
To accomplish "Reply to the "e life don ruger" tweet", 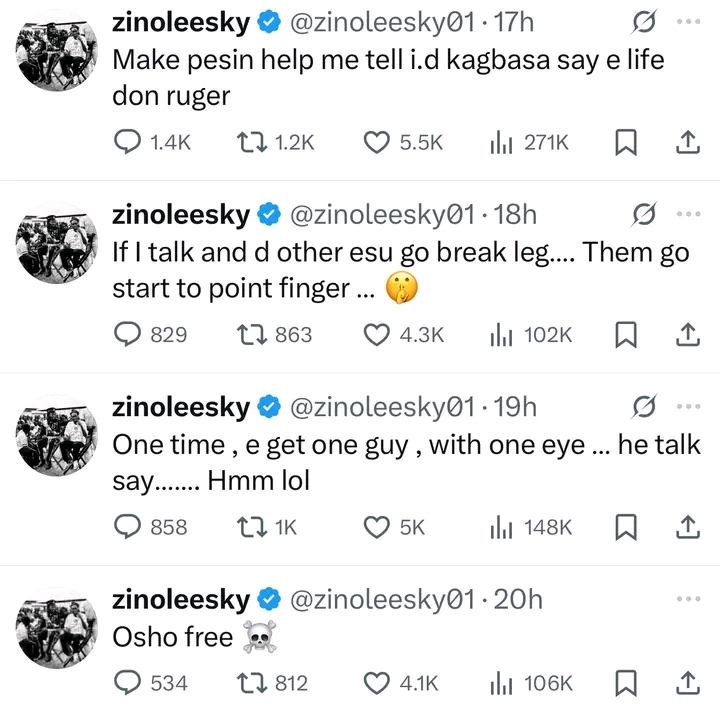I will pos(129,143).
